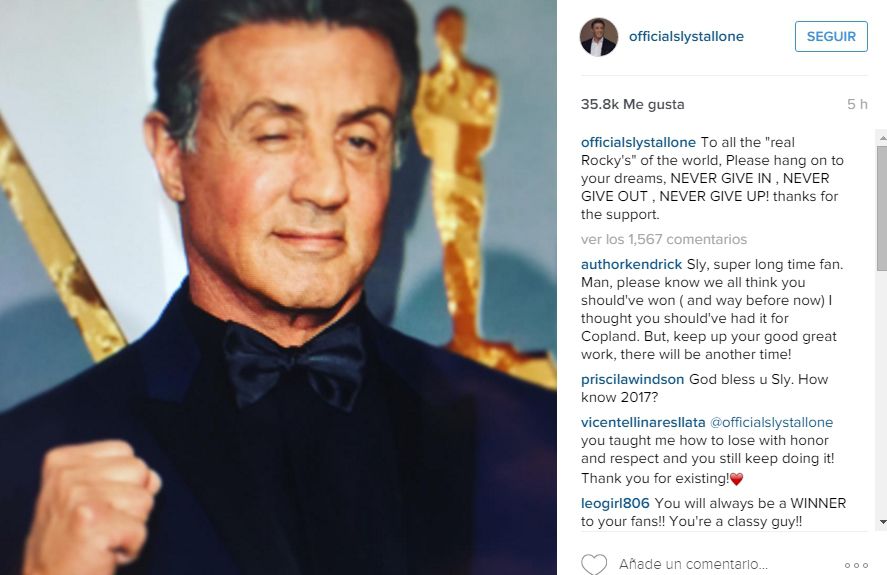This screenshot has width=887, height=575.
Task: Go to leogirl806's profile
Action: pyautogui.click(x=615, y=503)
